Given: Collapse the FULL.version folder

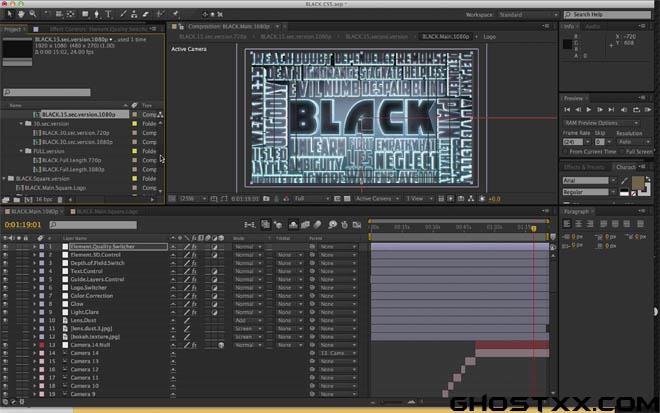Looking at the screenshot, I should [21, 151].
